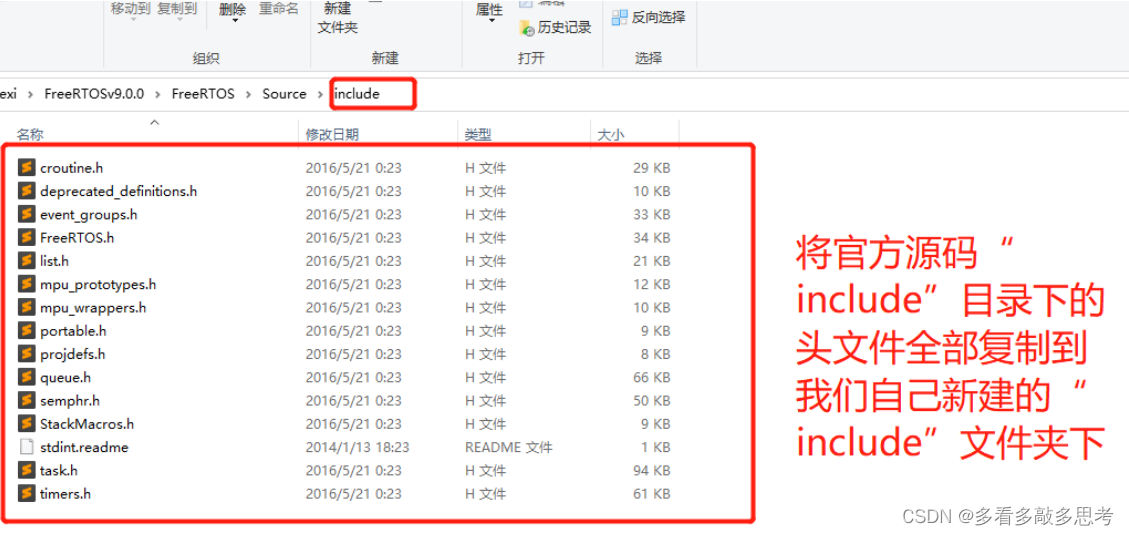Click the task.h file icon

coord(27,471)
